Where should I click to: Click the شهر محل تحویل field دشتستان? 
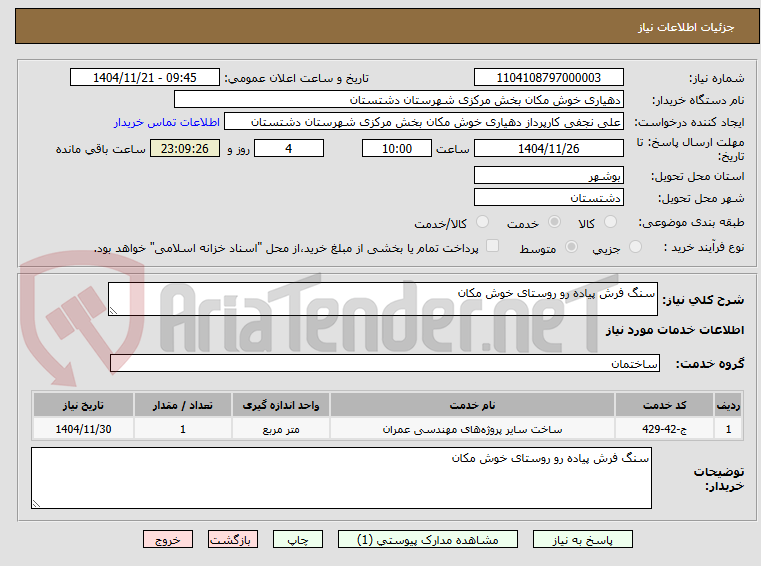pyautogui.click(x=548, y=198)
